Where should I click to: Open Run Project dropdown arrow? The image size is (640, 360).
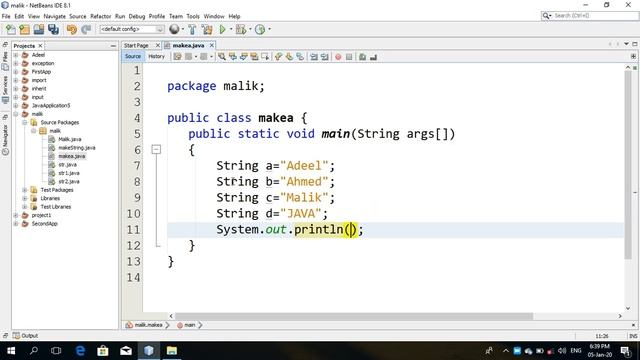coord(231,29)
